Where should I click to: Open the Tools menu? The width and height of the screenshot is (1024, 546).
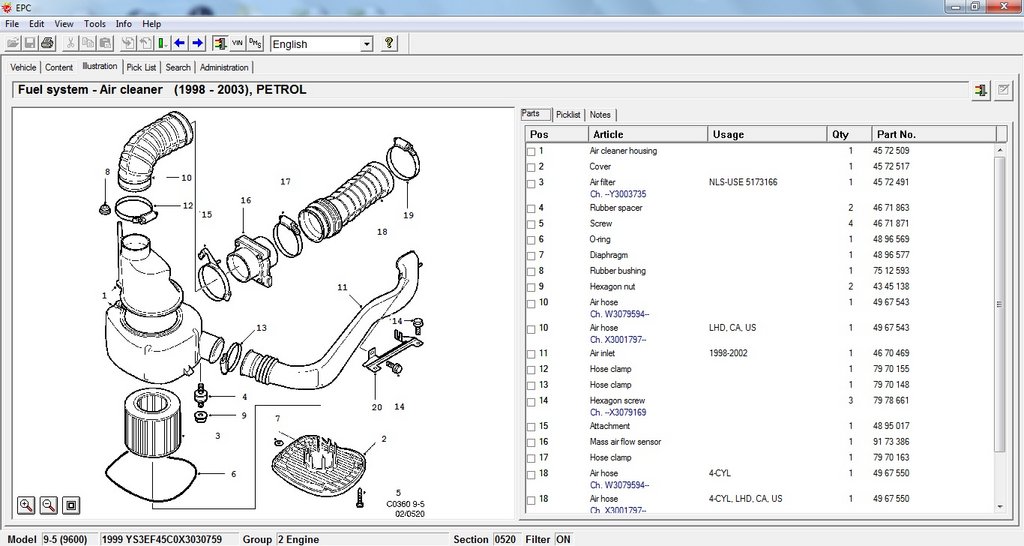coord(95,24)
